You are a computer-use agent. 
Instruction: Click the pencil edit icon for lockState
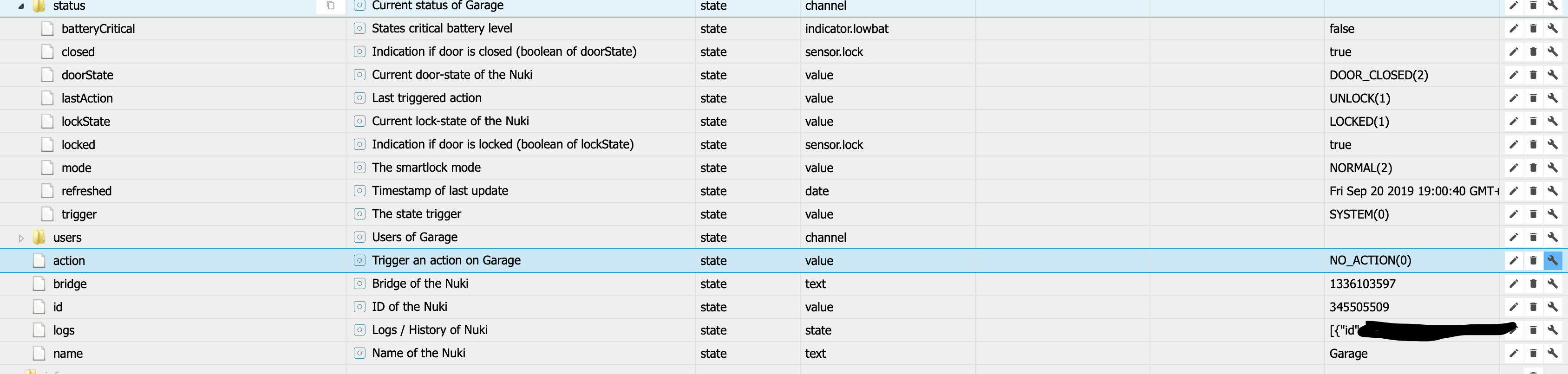point(1513,121)
